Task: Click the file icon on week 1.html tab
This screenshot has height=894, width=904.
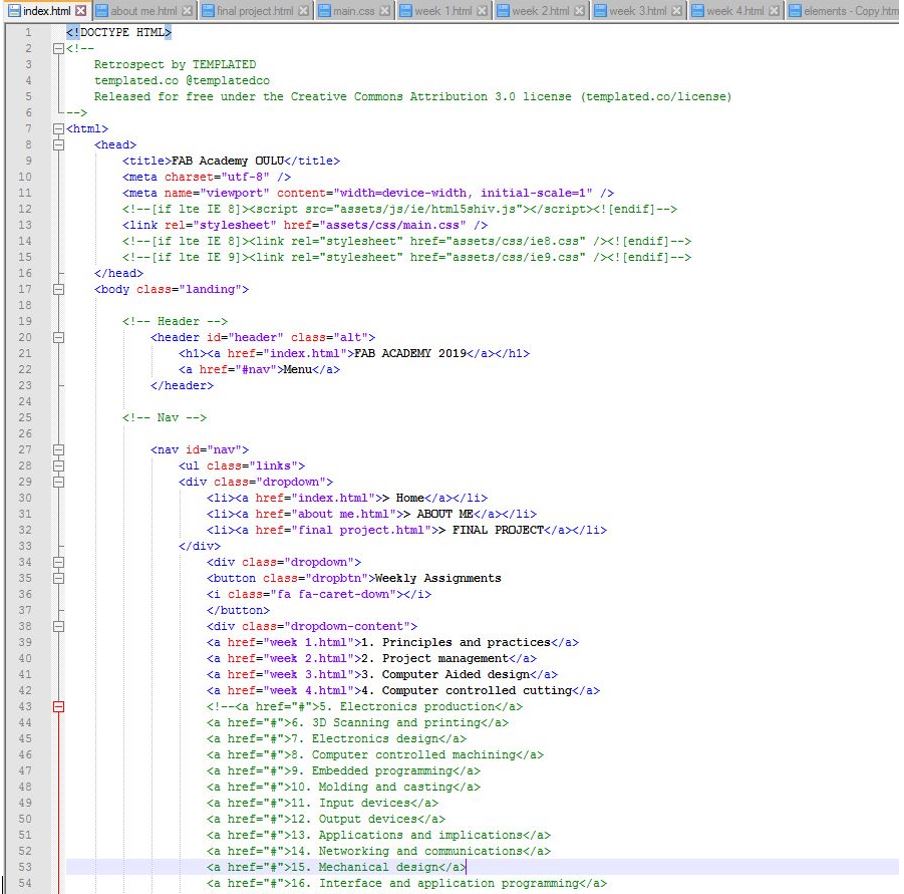Action: tap(405, 10)
